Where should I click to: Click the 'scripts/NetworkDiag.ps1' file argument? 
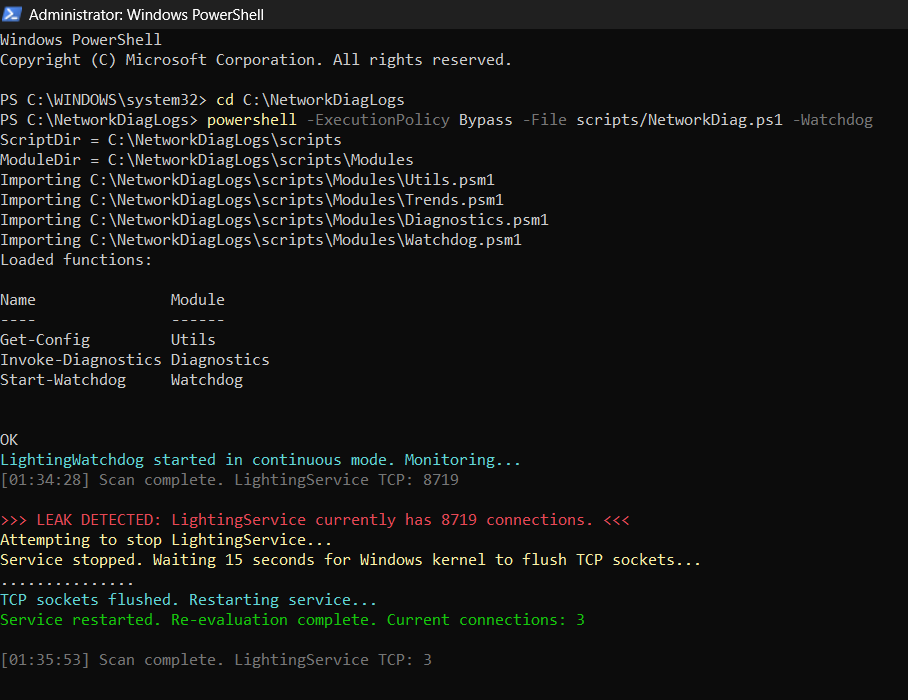(679, 120)
